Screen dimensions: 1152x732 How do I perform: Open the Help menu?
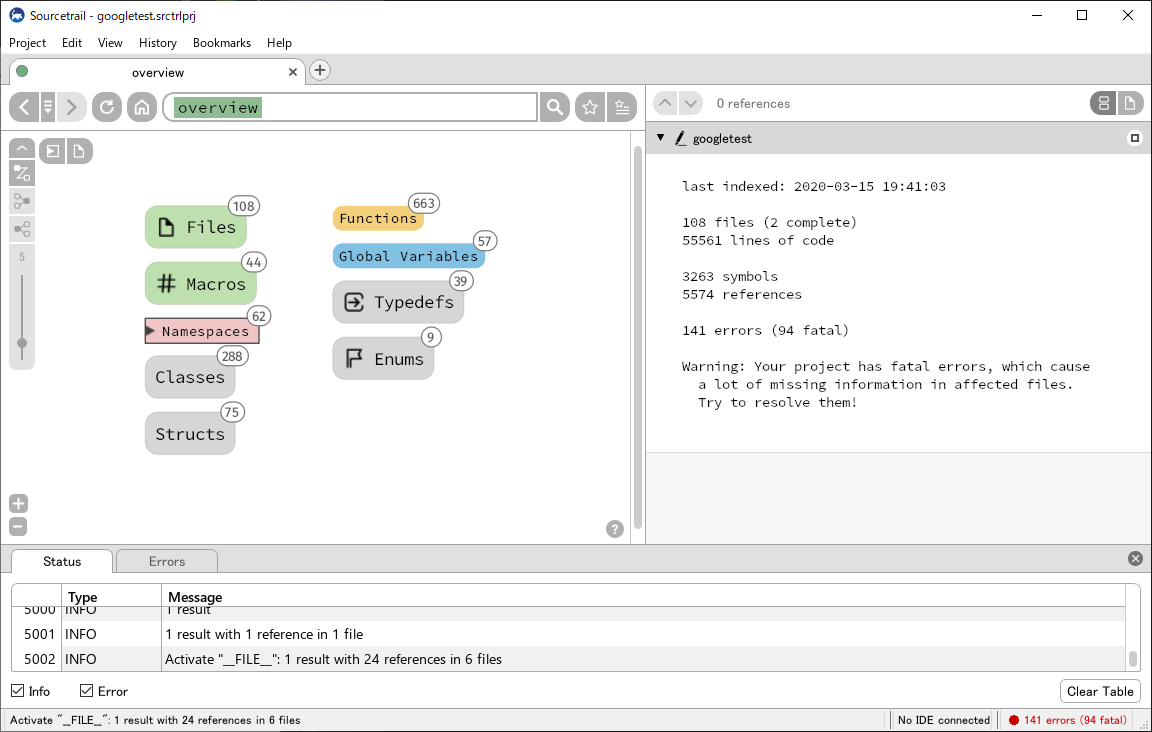click(x=279, y=43)
